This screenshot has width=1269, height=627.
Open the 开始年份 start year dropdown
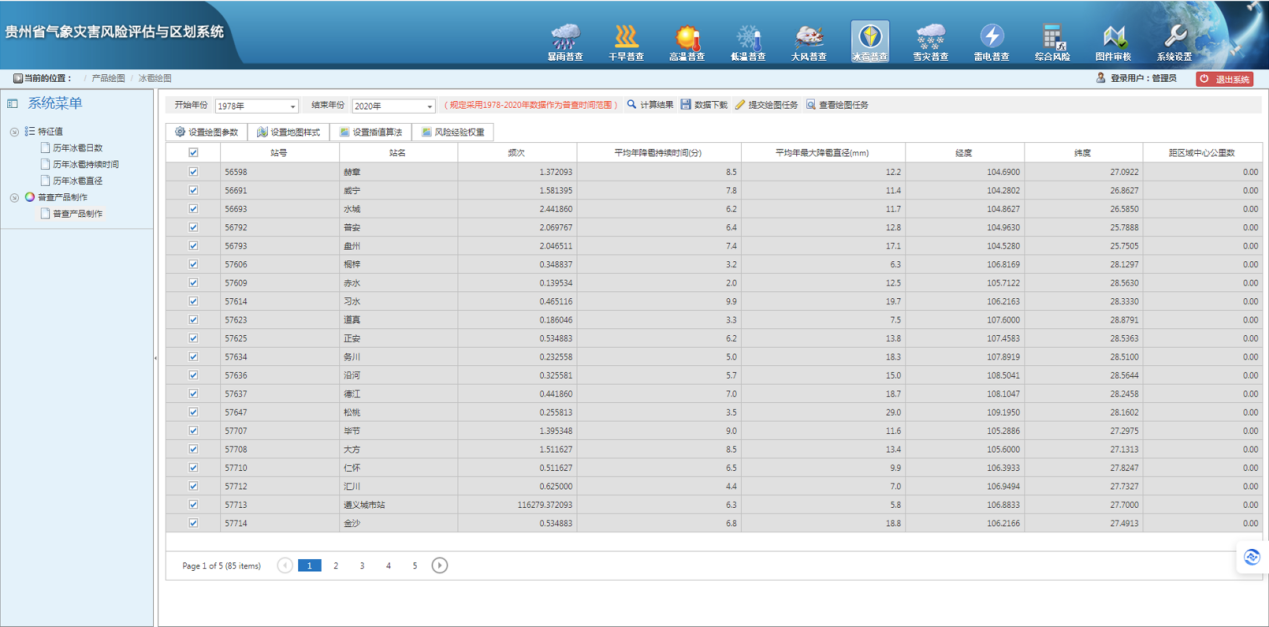pyautogui.click(x=256, y=106)
